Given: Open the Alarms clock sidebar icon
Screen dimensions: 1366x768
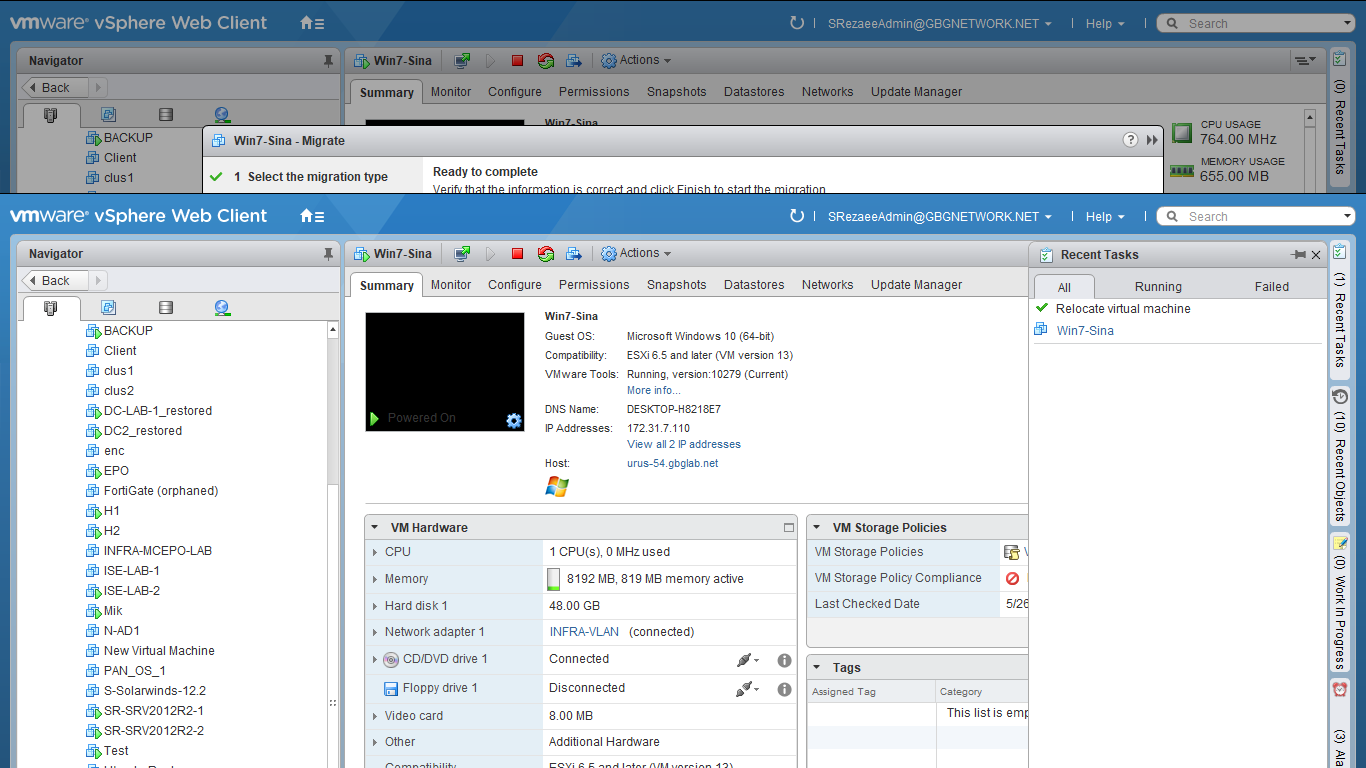Looking at the screenshot, I should tap(1340, 690).
